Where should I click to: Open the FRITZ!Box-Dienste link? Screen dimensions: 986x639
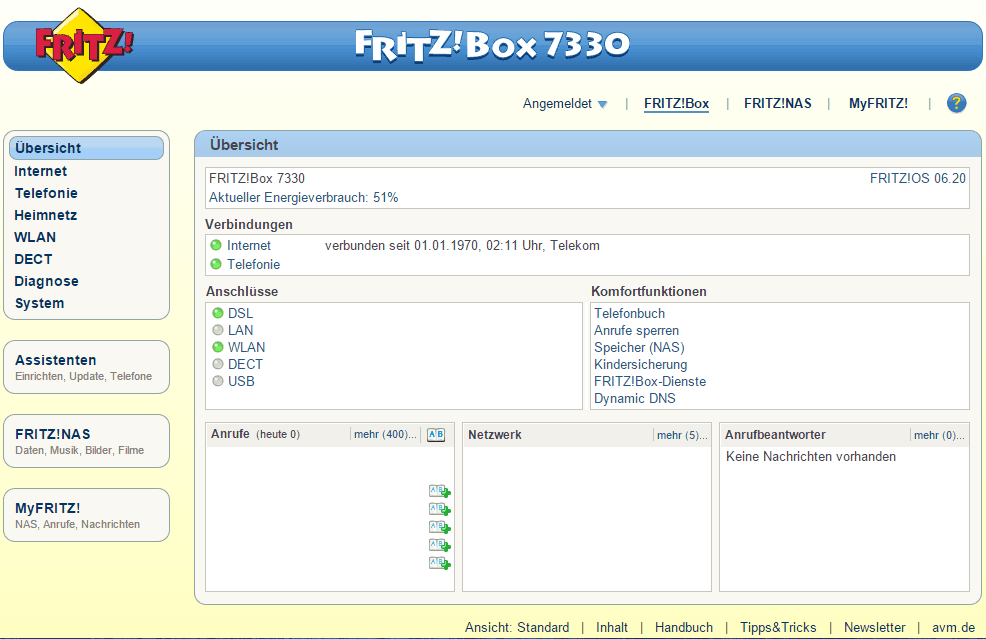click(650, 381)
